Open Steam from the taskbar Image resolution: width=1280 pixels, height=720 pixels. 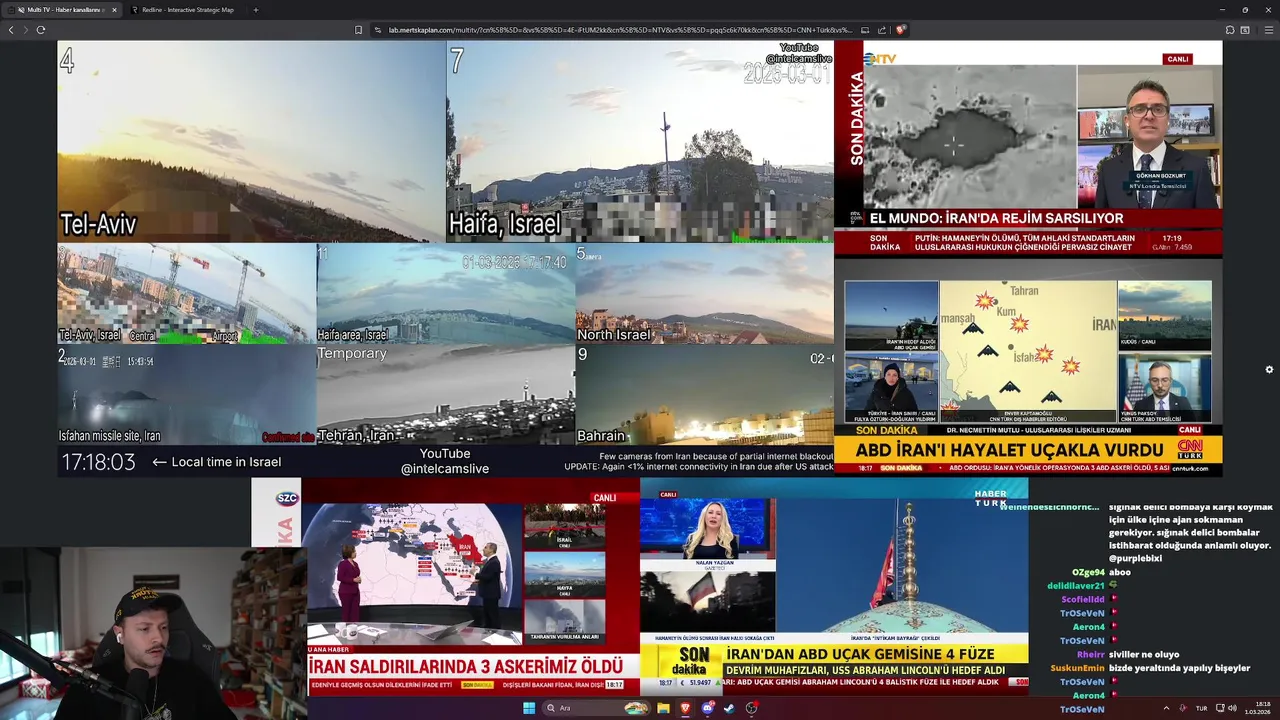click(729, 708)
